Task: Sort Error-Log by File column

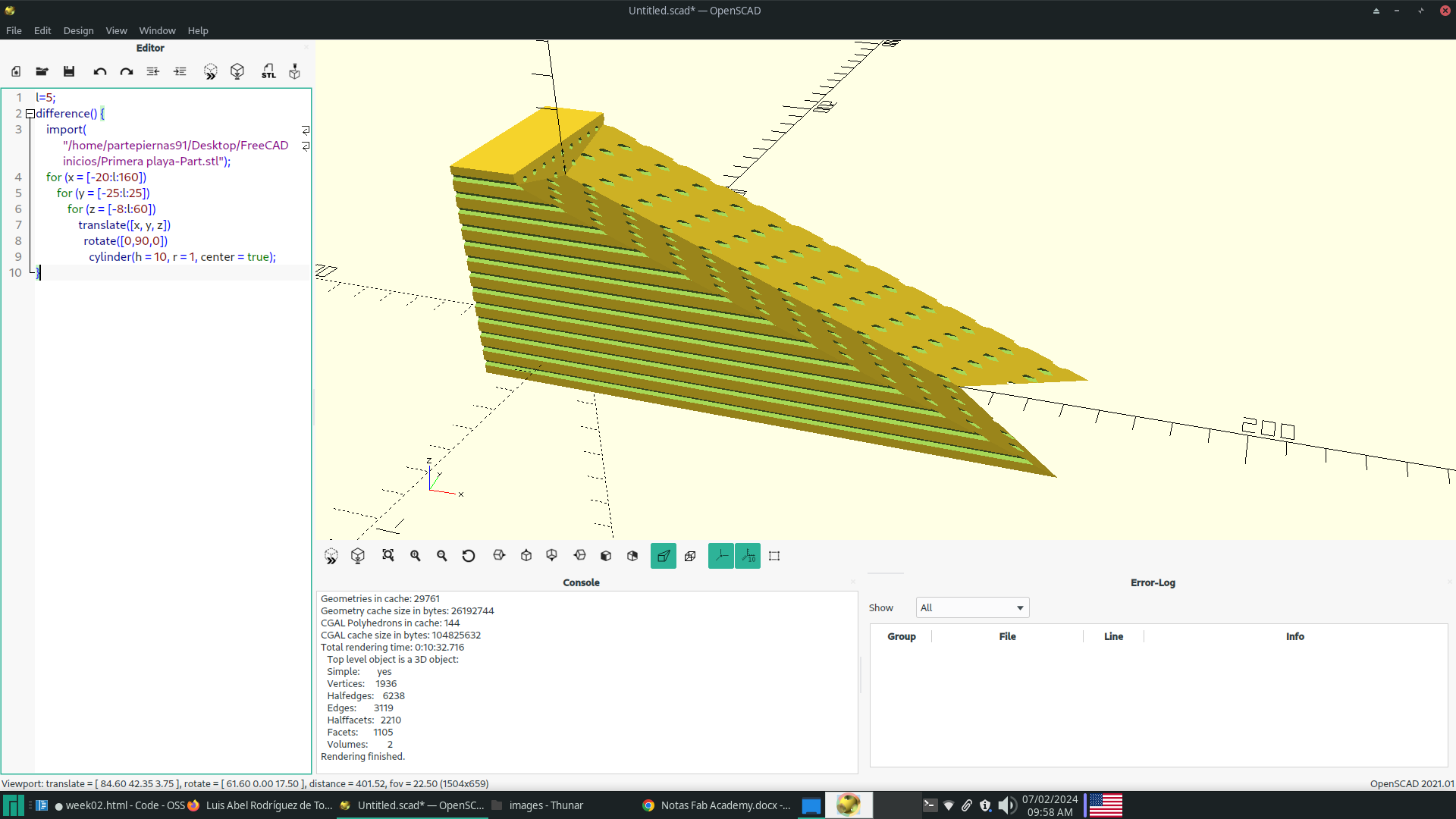Action: click(1007, 636)
